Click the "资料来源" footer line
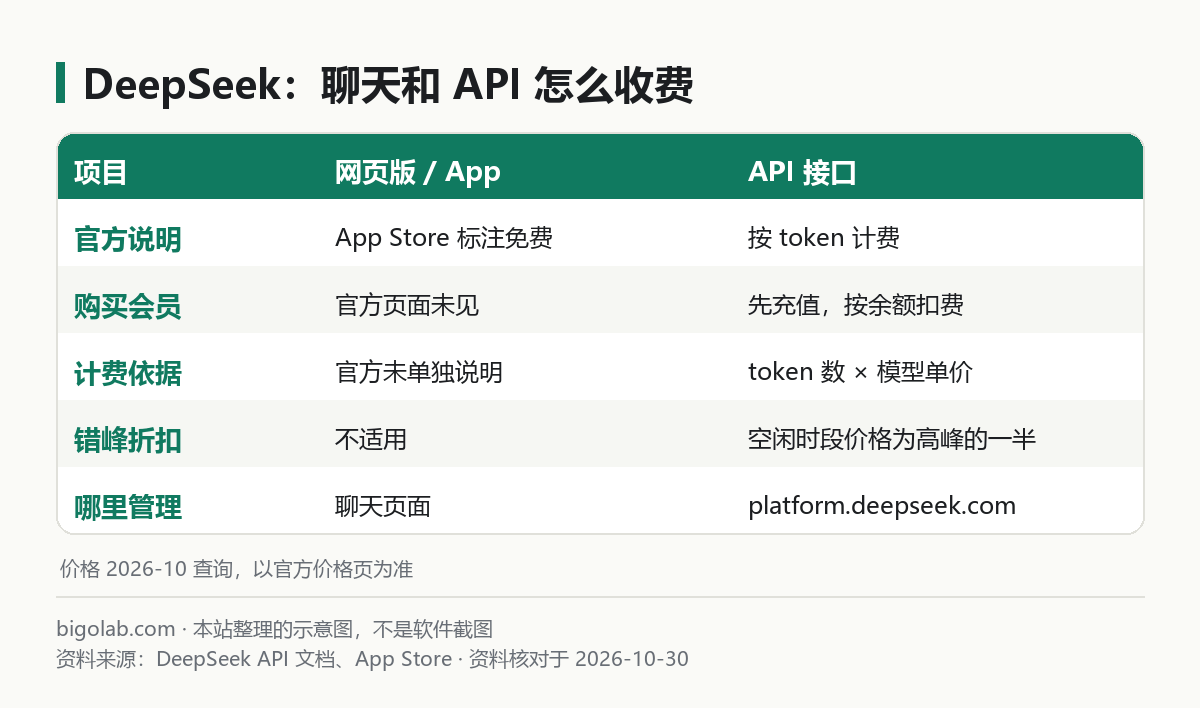Screen dimensions: 1200x708 pyautogui.click(x=373, y=659)
